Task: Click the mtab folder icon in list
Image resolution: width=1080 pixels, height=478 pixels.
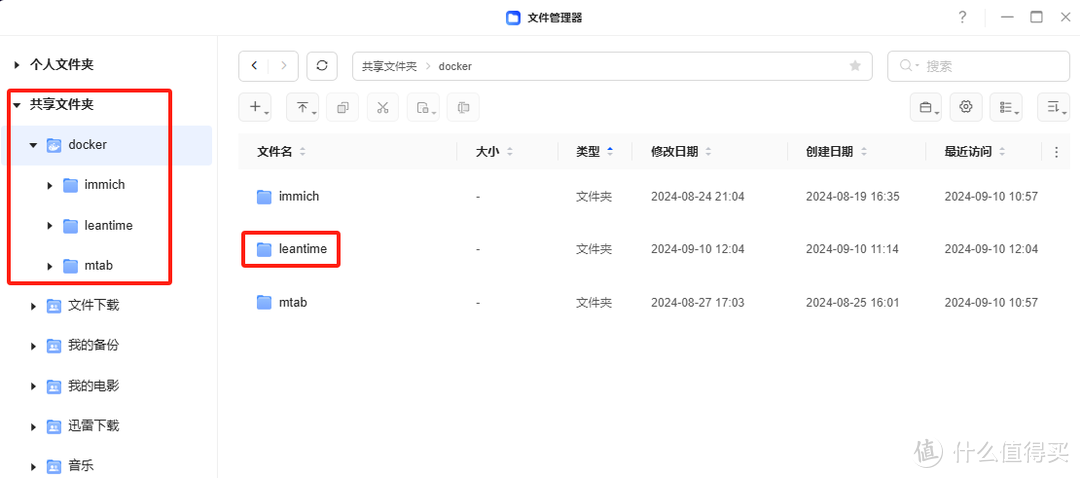Action: tap(264, 302)
